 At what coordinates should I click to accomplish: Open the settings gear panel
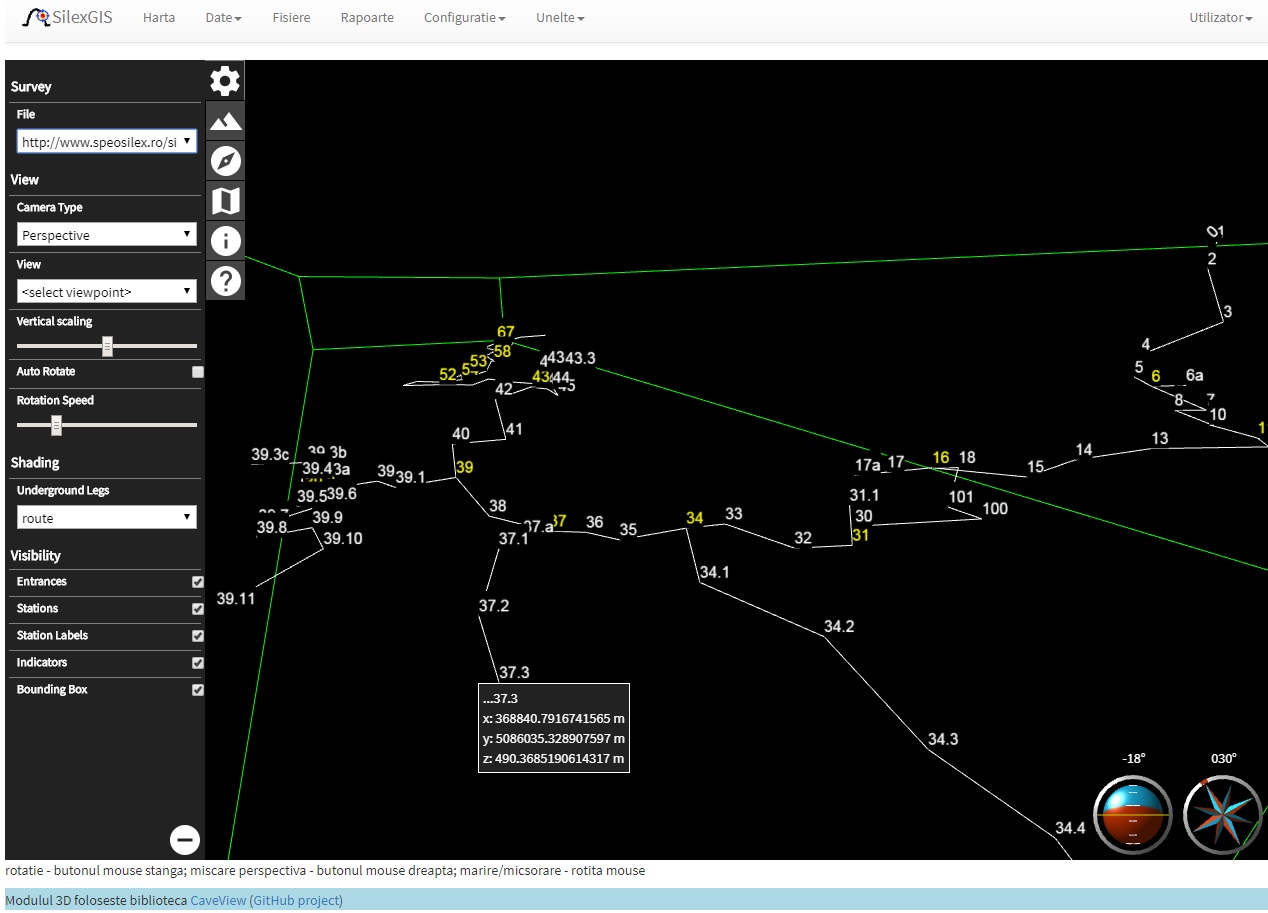(225, 80)
